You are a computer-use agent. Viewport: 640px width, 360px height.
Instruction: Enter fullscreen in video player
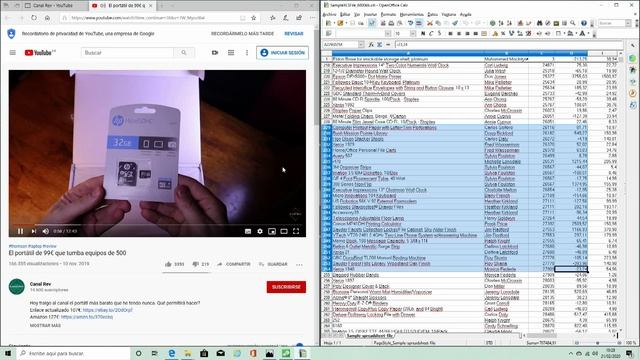(x=296, y=231)
